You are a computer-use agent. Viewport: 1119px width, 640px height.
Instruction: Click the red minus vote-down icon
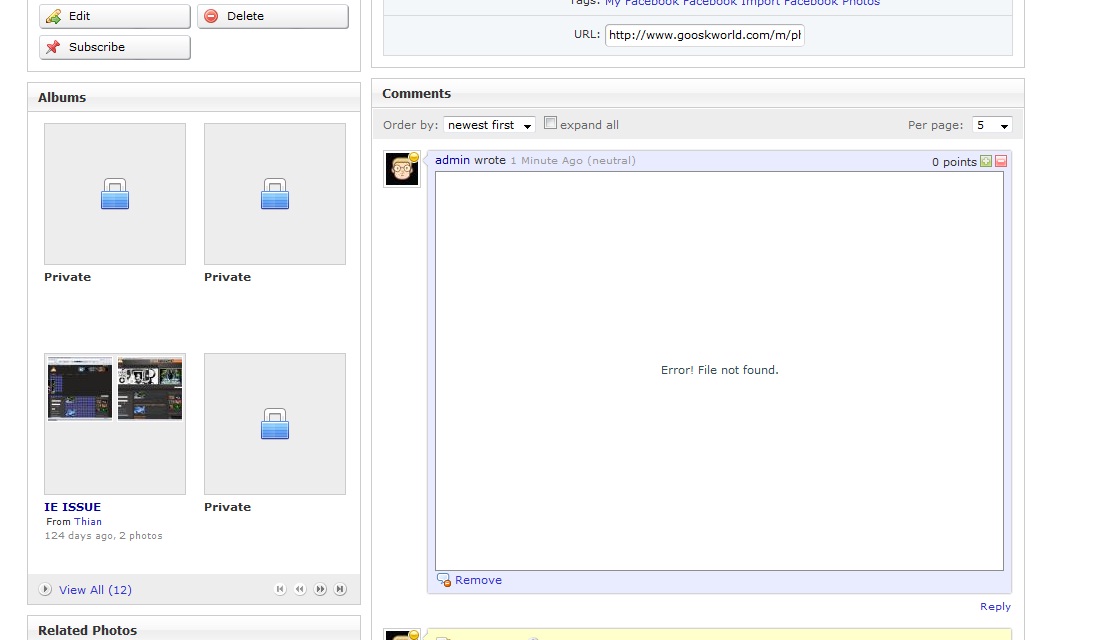coord(1001,161)
